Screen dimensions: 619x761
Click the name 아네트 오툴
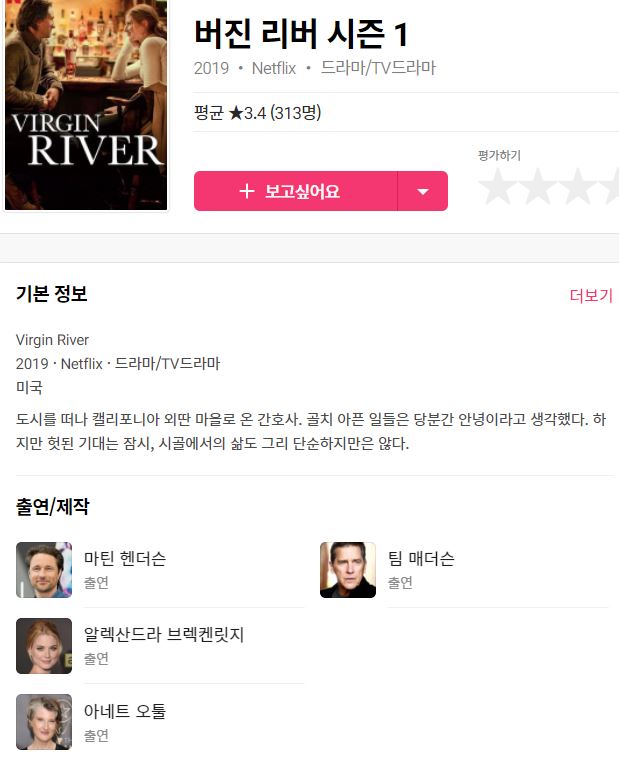click(x=125, y=711)
